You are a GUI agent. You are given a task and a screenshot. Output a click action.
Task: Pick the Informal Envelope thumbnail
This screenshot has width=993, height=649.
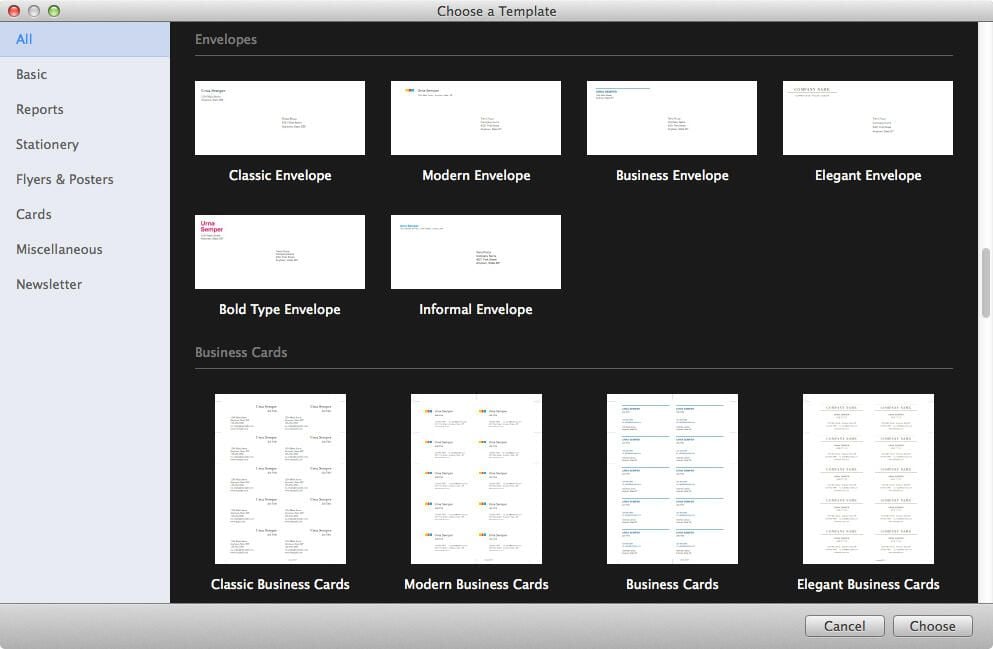click(476, 252)
